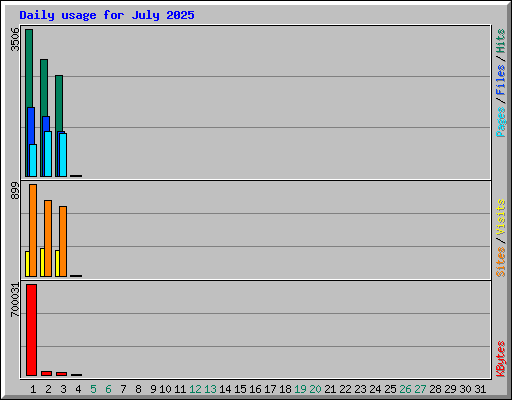Click the cyan Pages bar for day 2
The width and height of the screenshot is (512, 400).
tap(48, 154)
